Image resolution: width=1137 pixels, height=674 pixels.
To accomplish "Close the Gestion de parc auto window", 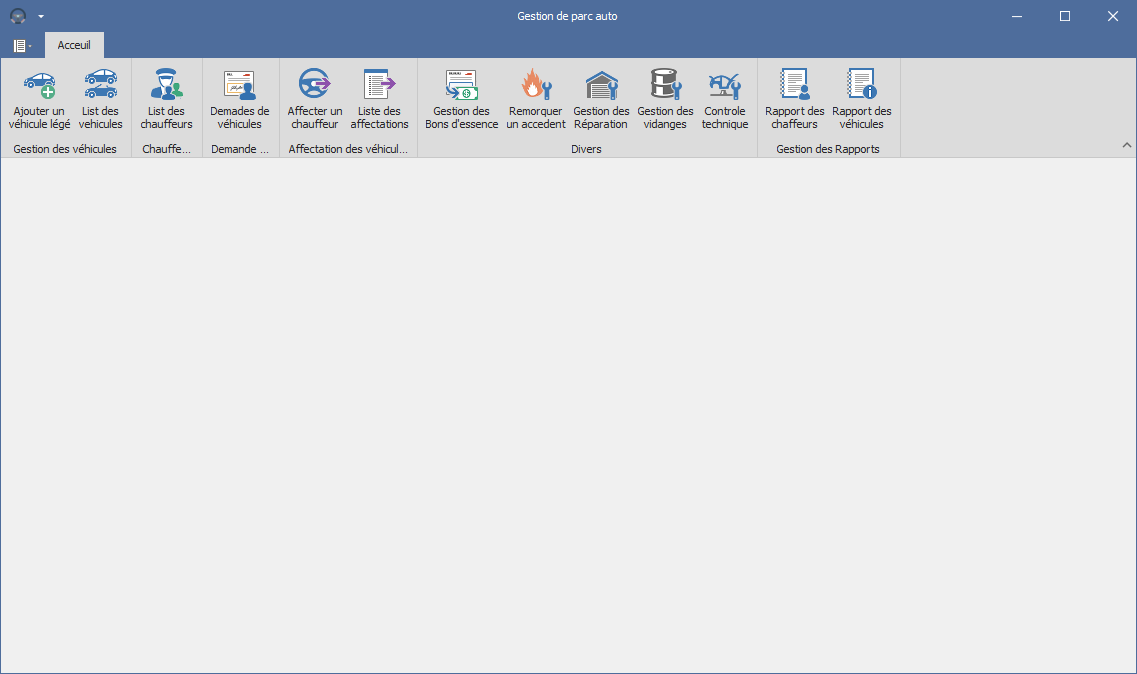I will click(x=1112, y=16).
